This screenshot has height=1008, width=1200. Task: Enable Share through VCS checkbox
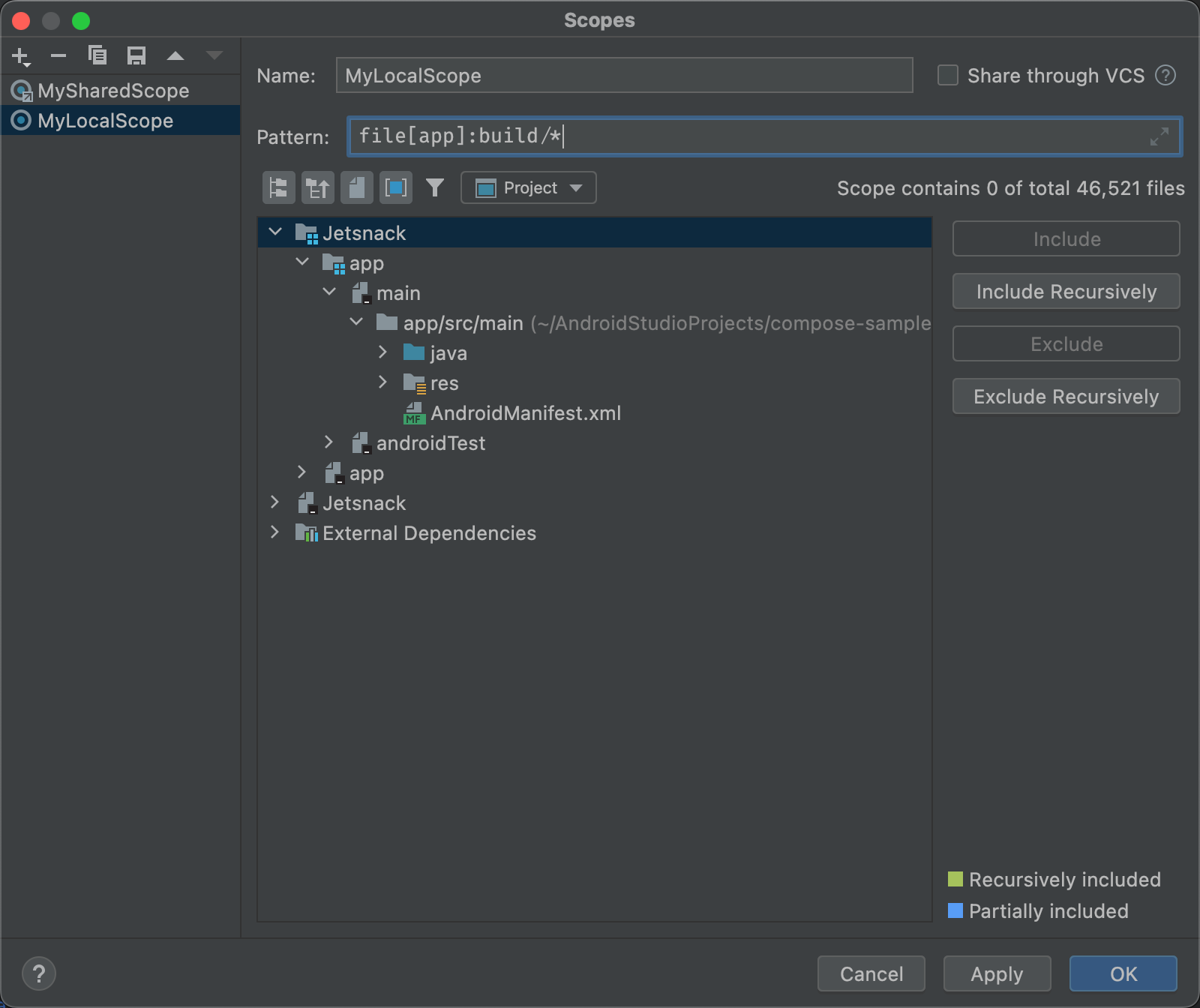[x=948, y=76]
